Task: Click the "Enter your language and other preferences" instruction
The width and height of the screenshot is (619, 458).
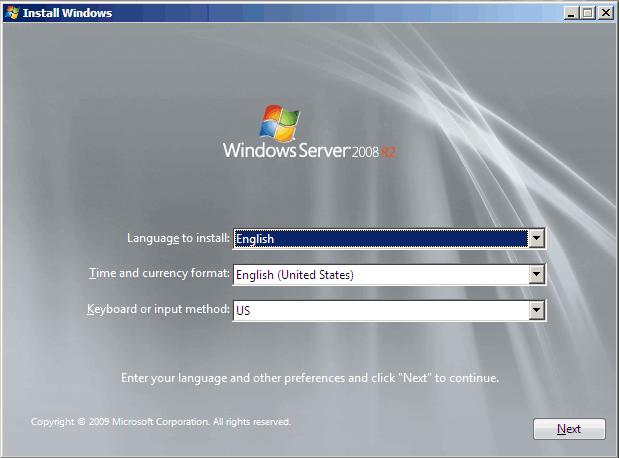Action: 310,378
